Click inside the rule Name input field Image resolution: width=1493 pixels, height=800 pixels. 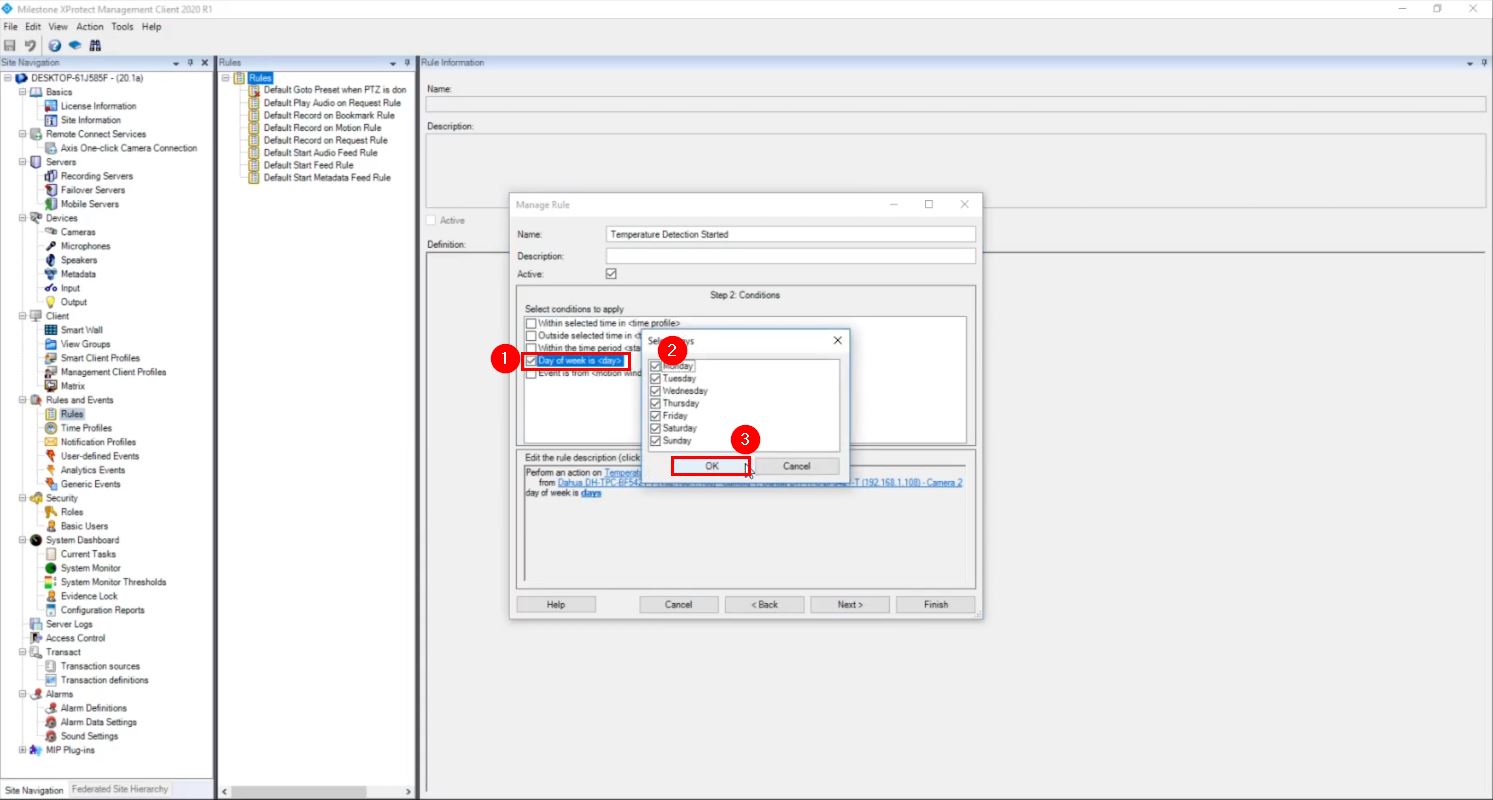[790, 233]
